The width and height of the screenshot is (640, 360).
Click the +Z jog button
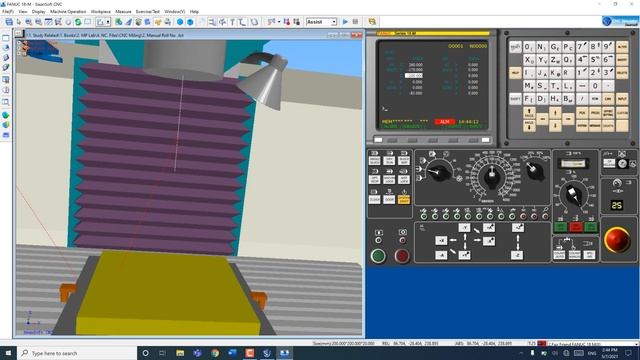(518, 227)
